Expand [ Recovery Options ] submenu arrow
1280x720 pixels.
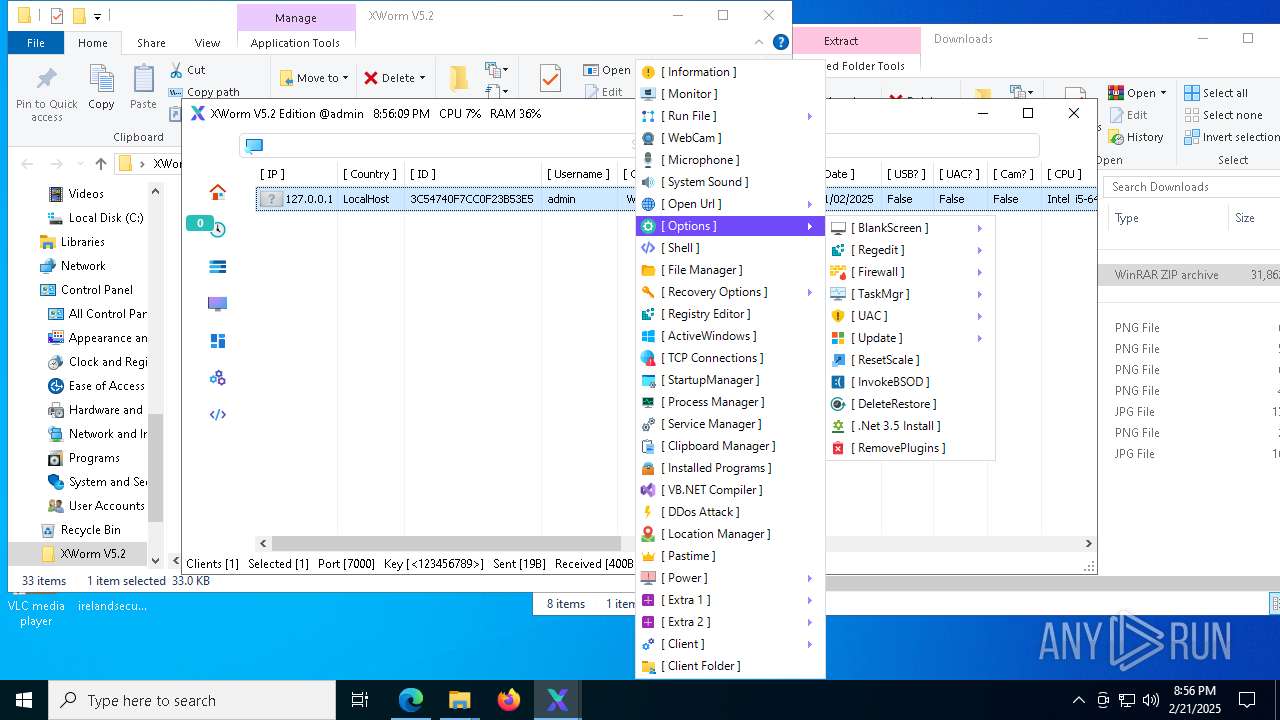point(810,292)
